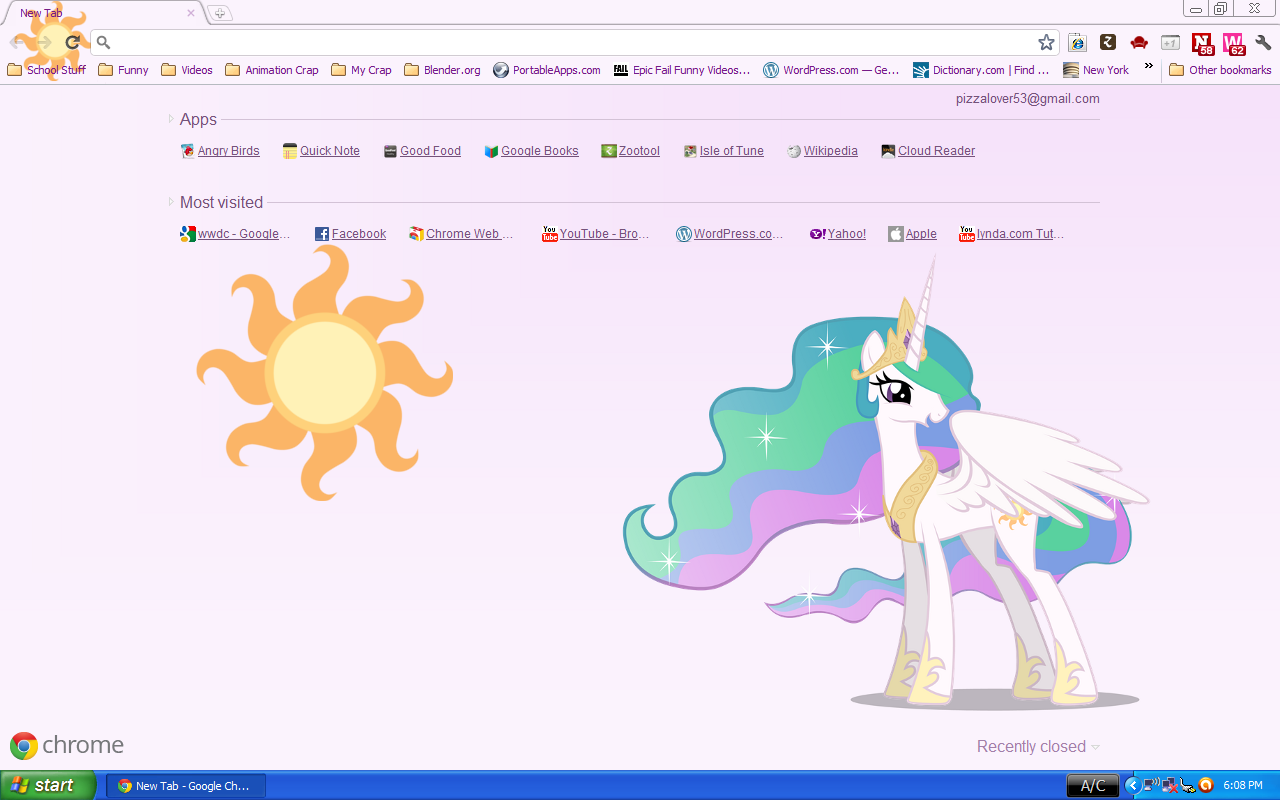Open the Facebook most visited link
The image size is (1280, 800).
tap(350, 234)
